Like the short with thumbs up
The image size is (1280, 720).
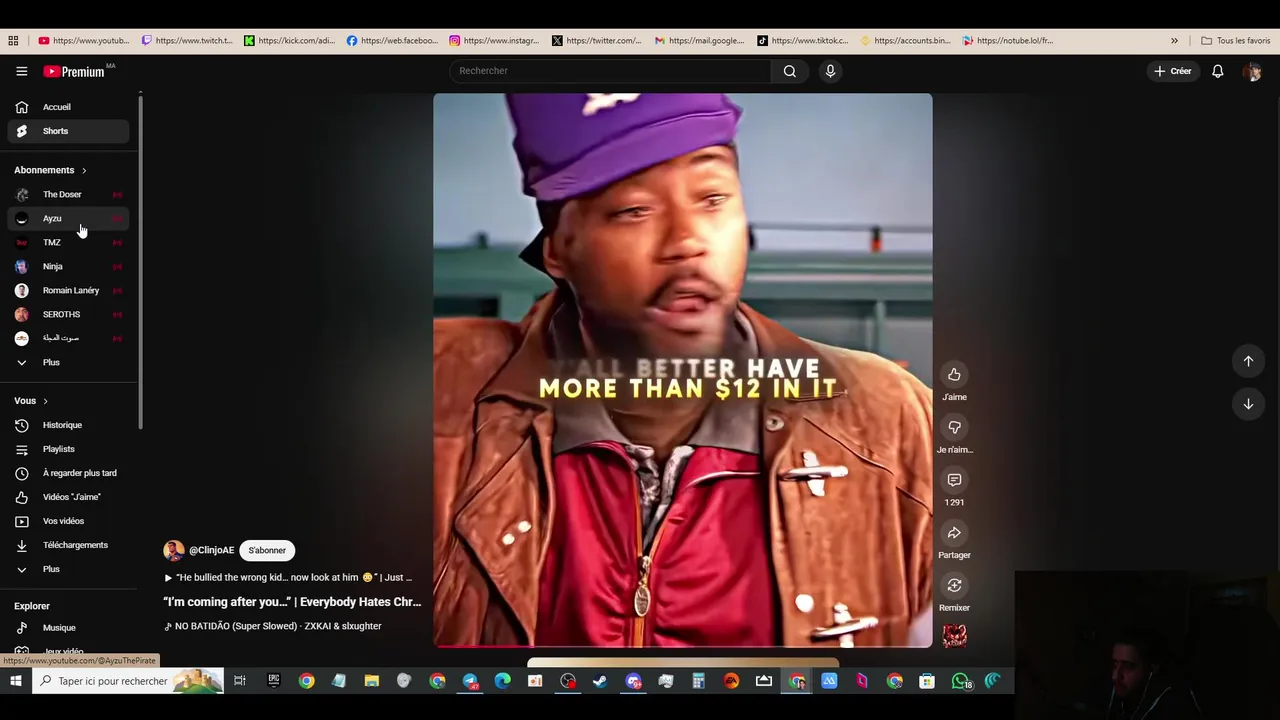coord(954,375)
